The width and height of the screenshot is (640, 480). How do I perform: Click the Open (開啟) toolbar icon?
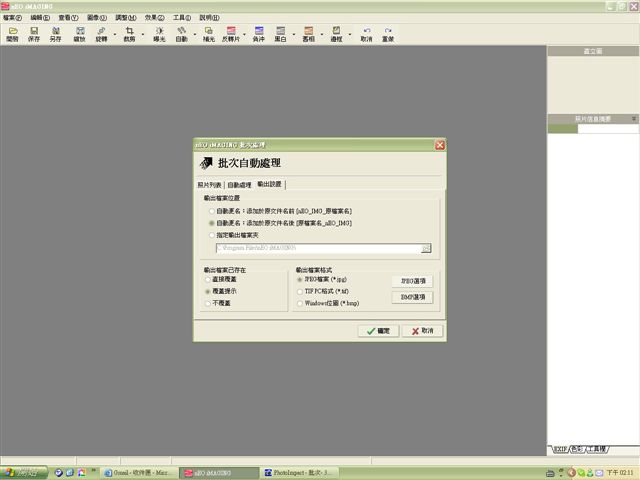pos(13,34)
